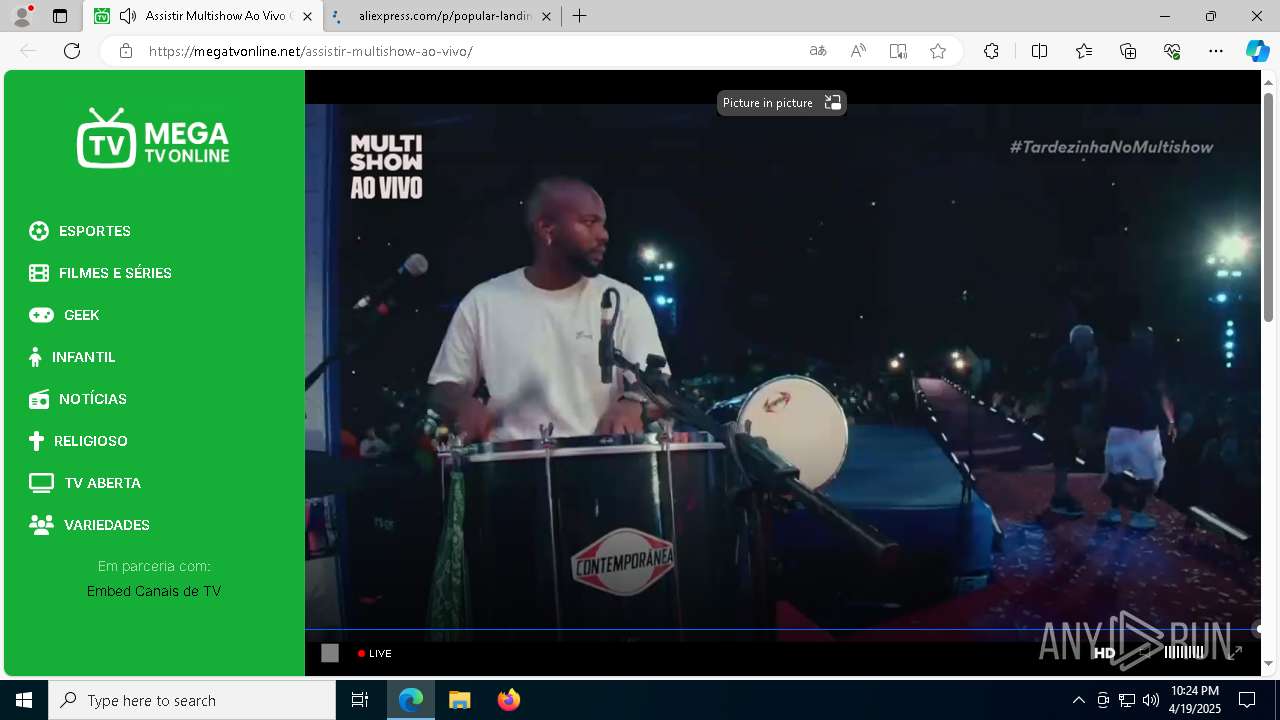Click the child figure Infantil icon
This screenshot has height=720, width=1280.
point(35,357)
